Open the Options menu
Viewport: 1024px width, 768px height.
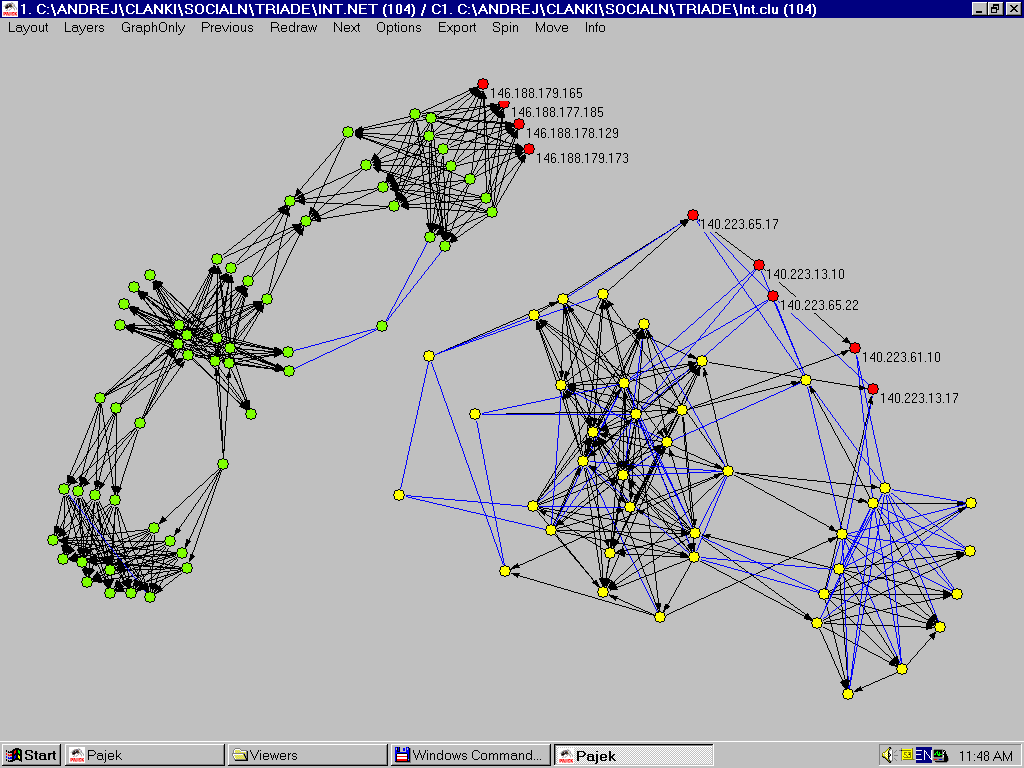pos(398,27)
